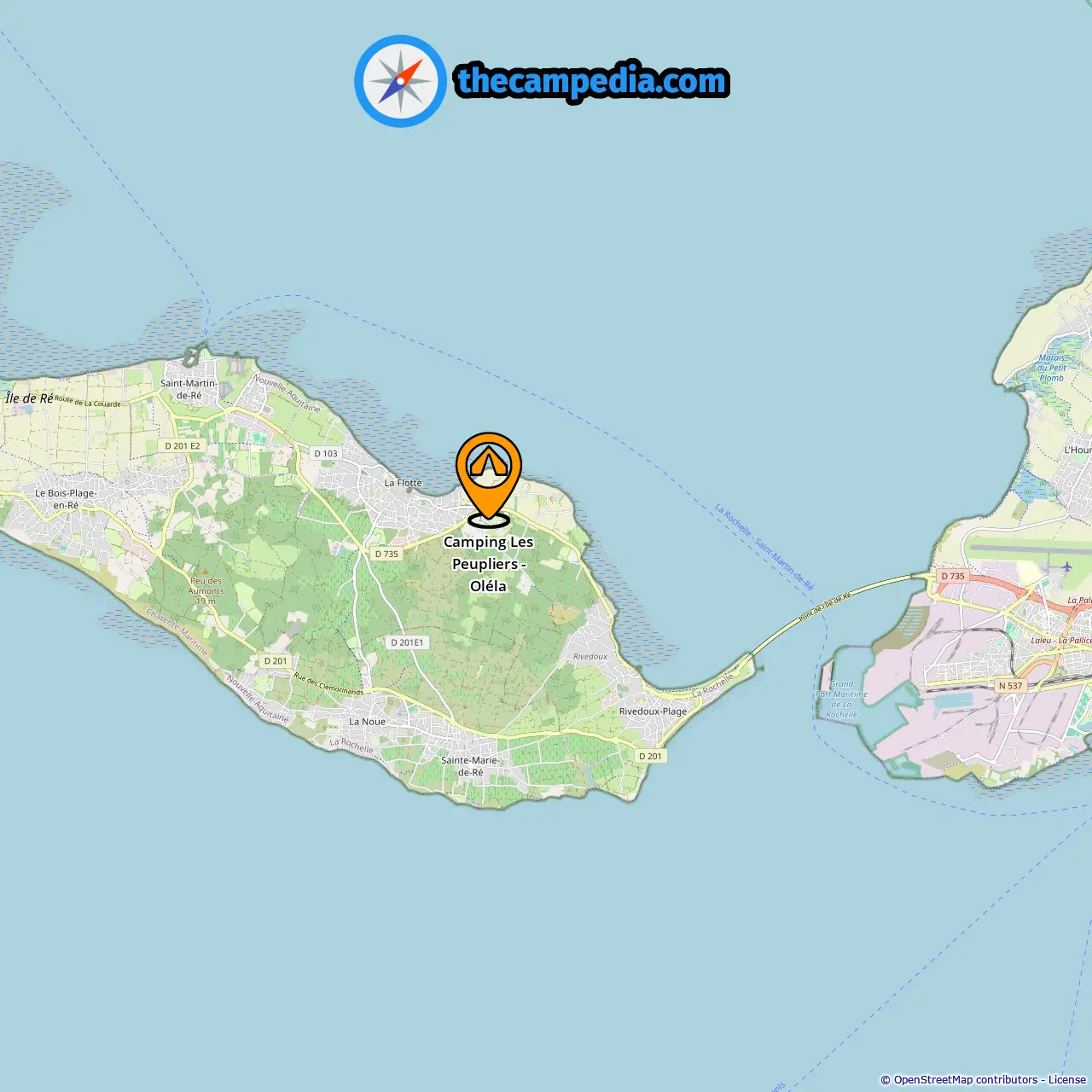The height and width of the screenshot is (1092, 1092).
Task: Click the Le Bois-Plage-en-Ré label
Action: [66, 499]
